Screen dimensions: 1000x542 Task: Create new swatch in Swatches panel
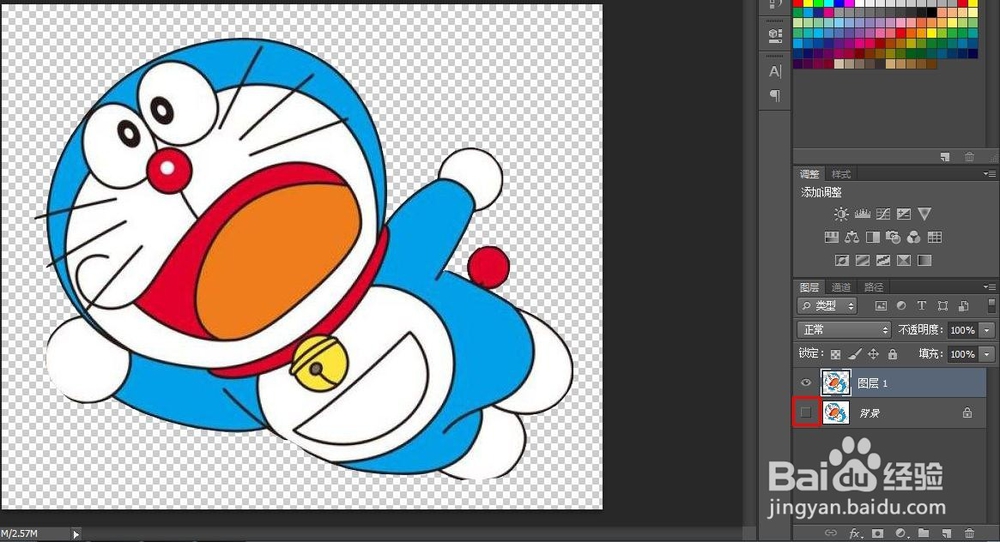(945, 157)
